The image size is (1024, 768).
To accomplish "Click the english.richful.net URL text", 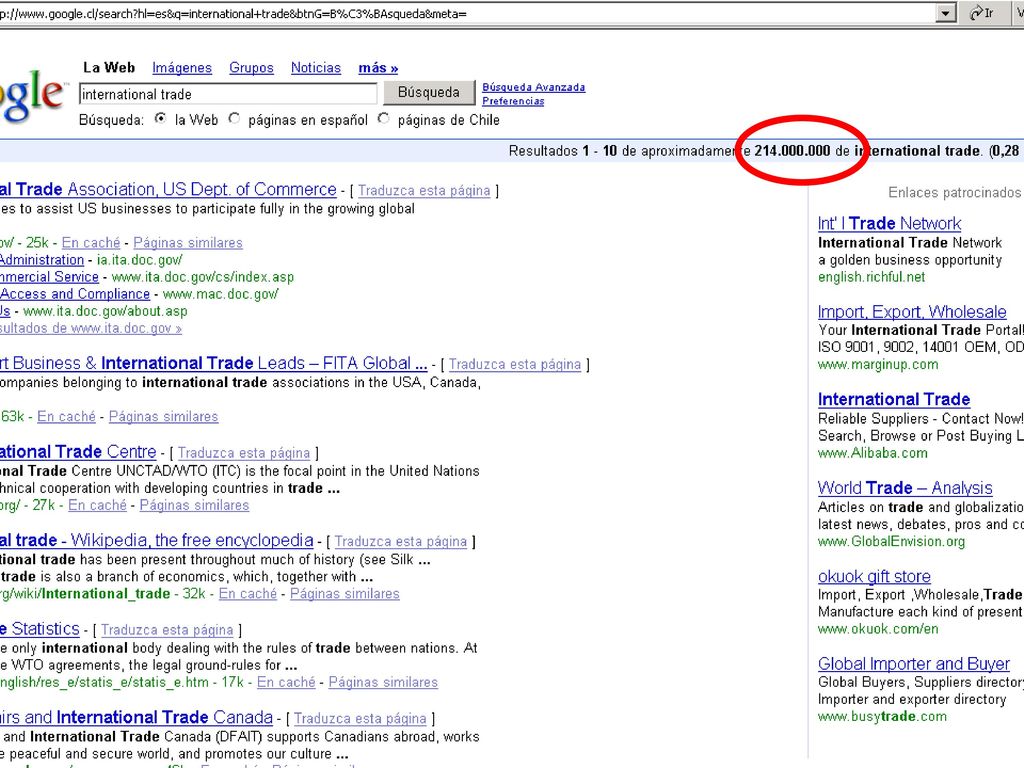I will coord(871,277).
